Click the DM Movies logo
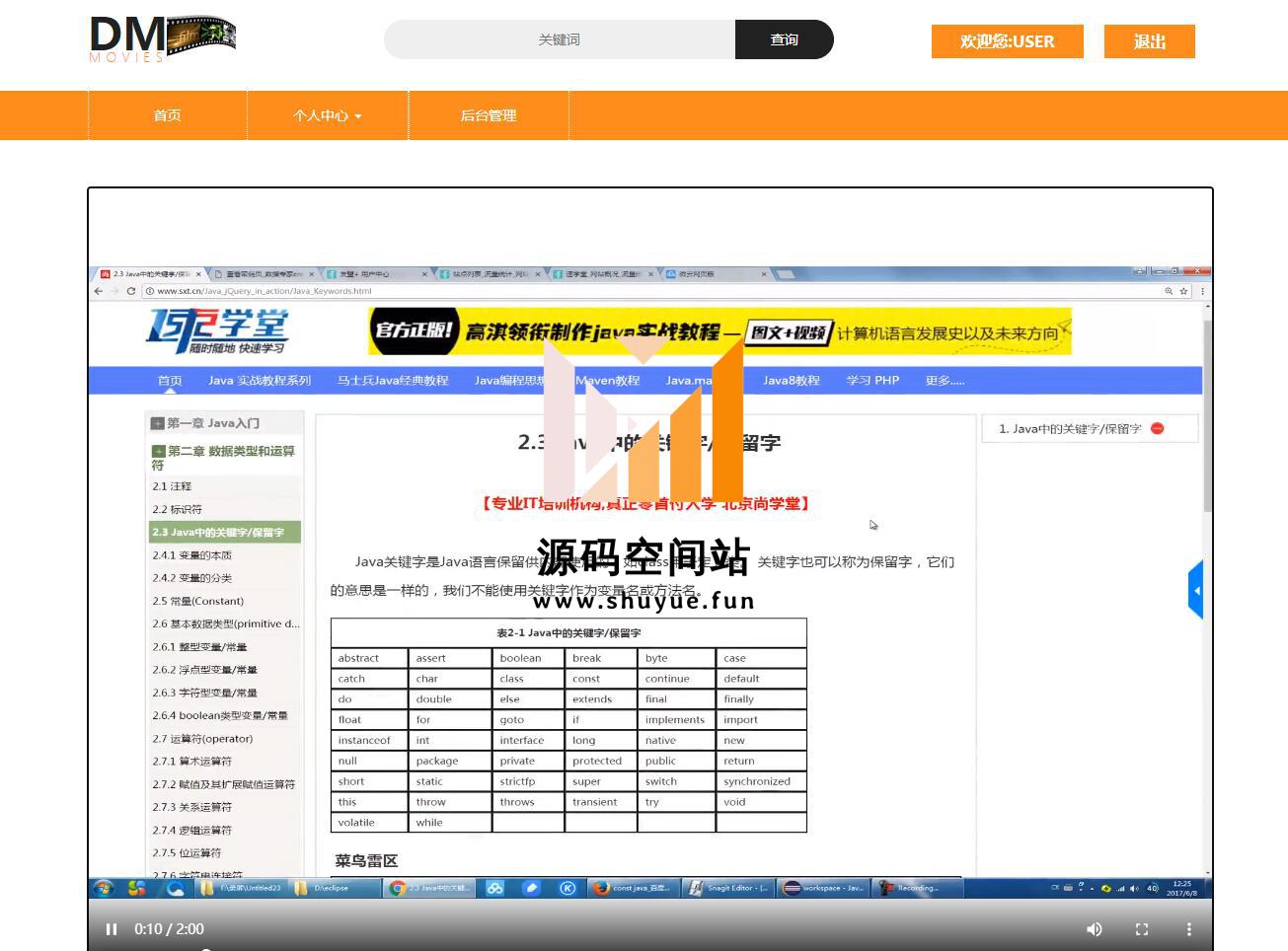This screenshot has height=951, width=1288. tap(163, 39)
